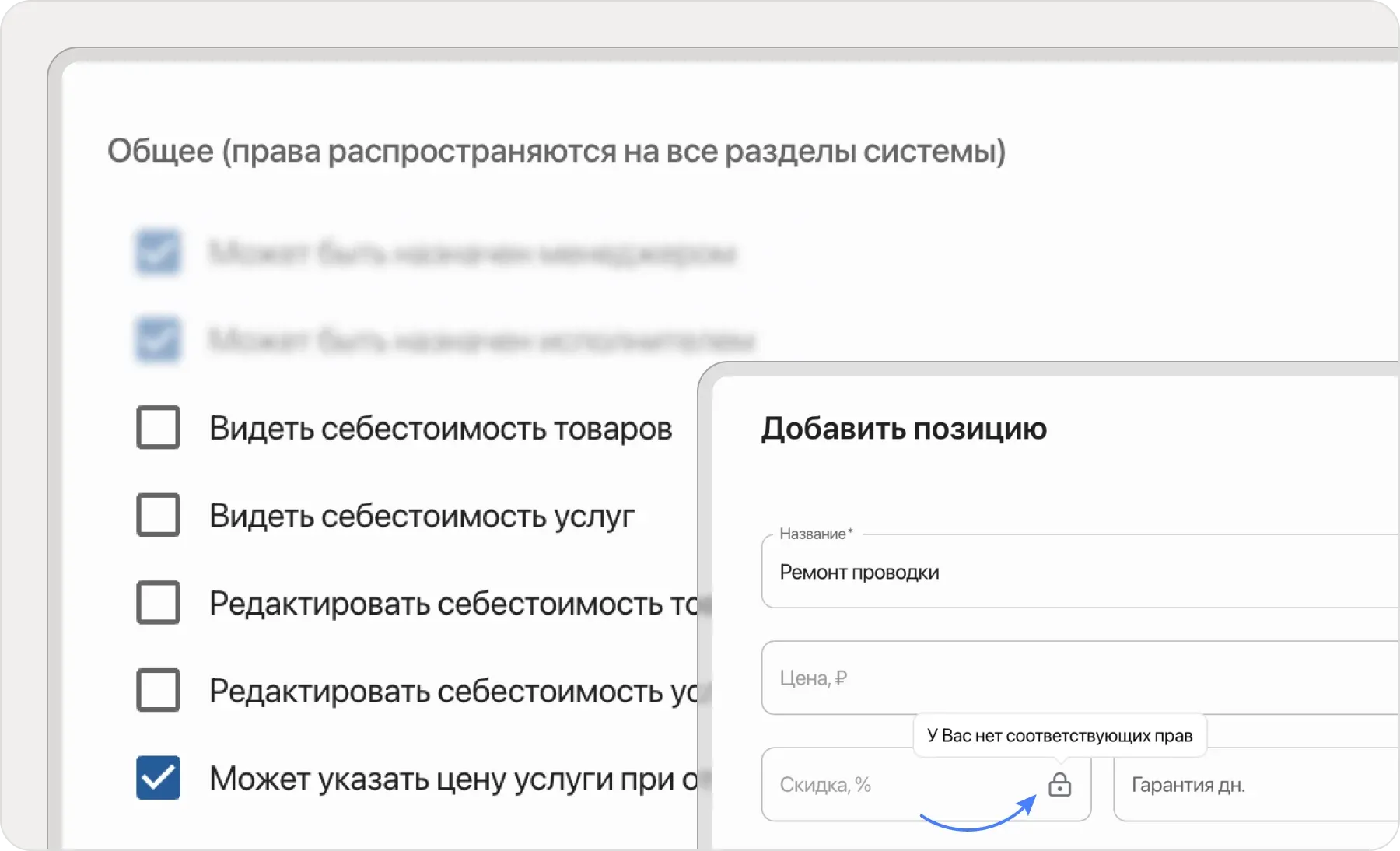This screenshot has height=851, width=1400.
Task: Enable Видеть себестоимость услуг
Action: pyautogui.click(x=159, y=514)
